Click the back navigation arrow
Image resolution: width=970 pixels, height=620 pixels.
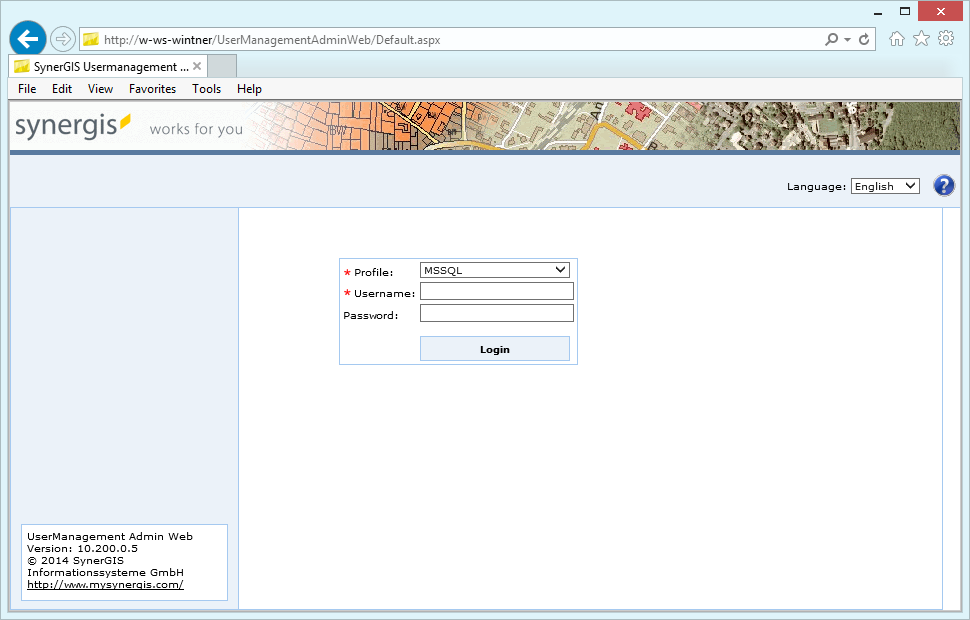tap(27, 38)
